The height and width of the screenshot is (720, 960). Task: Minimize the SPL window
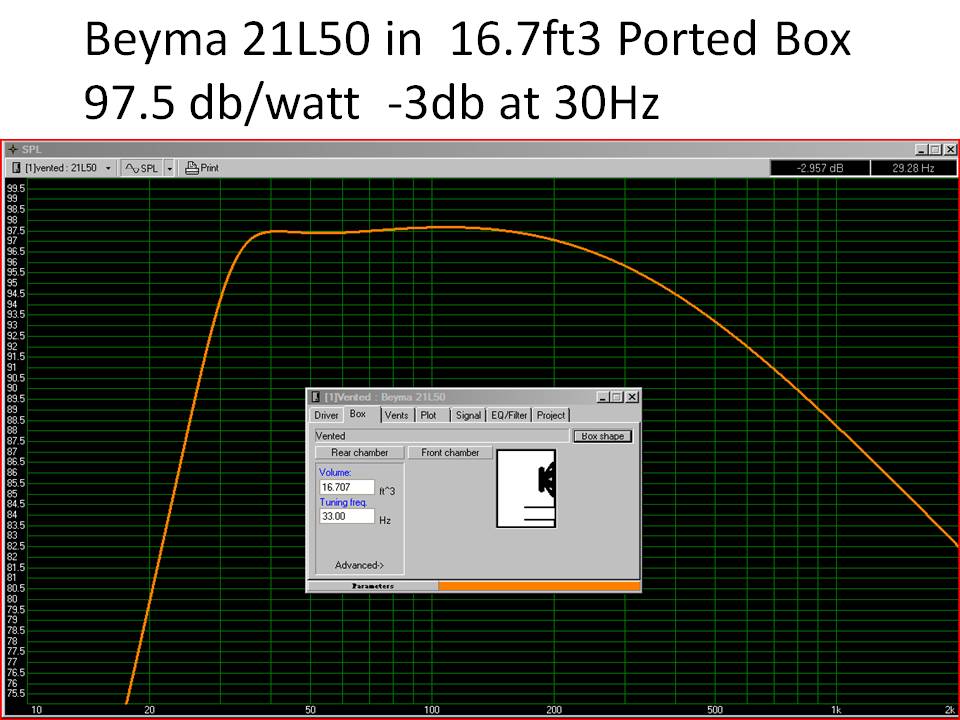pyautogui.click(x=921, y=149)
